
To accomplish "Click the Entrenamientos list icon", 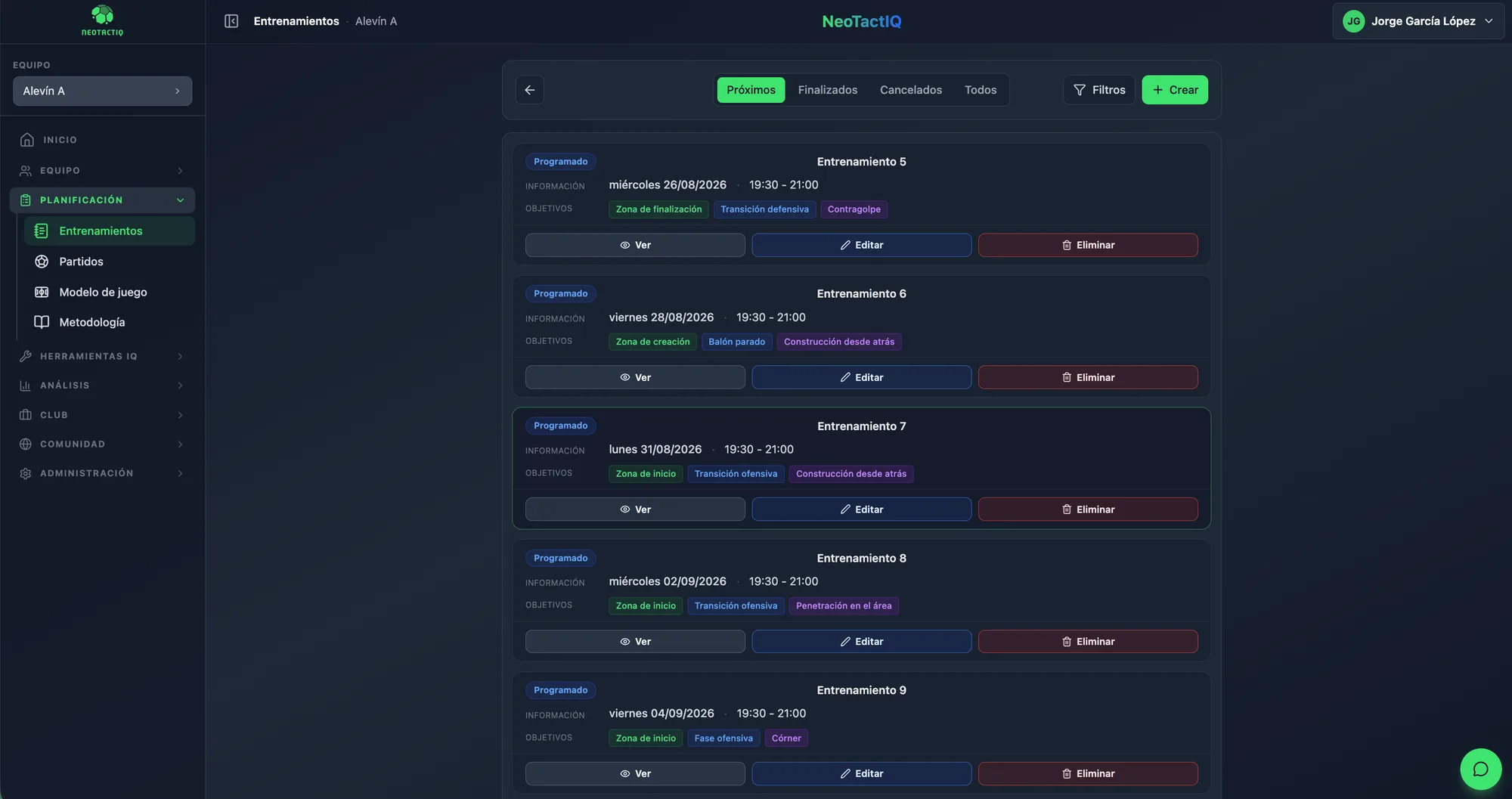I will pyautogui.click(x=42, y=231).
